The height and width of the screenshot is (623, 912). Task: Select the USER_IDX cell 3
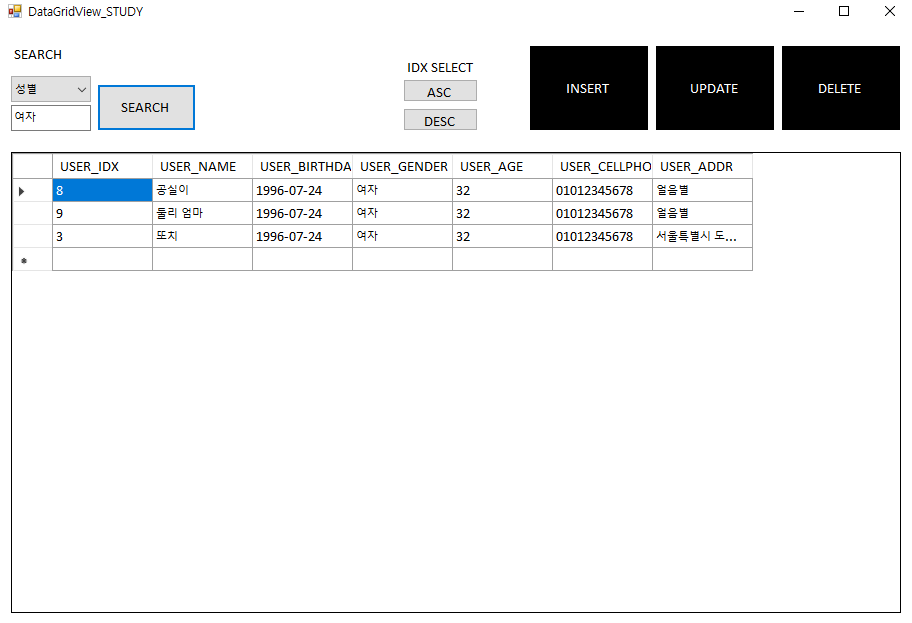[102, 236]
